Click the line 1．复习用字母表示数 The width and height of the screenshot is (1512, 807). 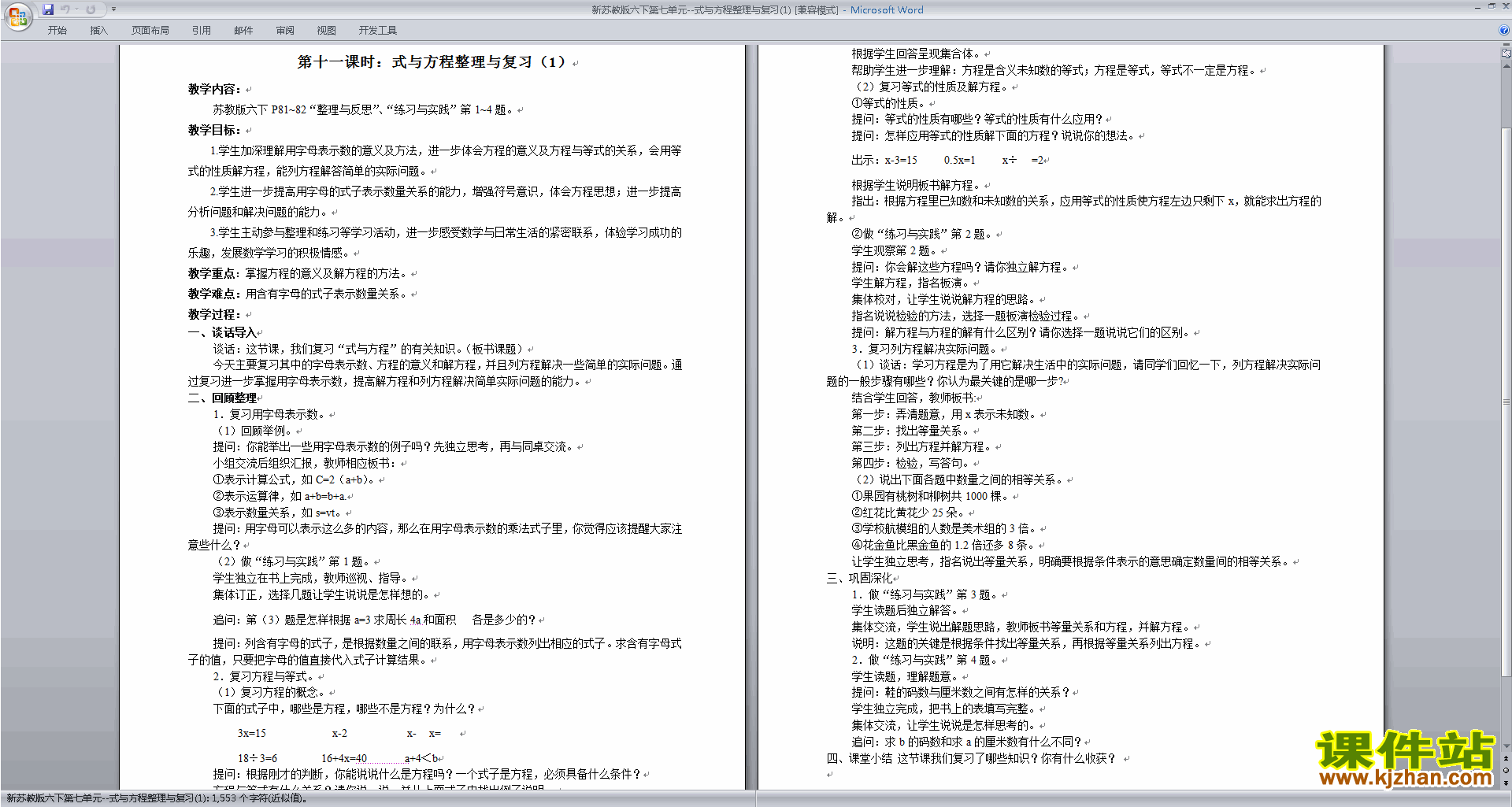point(270,414)
